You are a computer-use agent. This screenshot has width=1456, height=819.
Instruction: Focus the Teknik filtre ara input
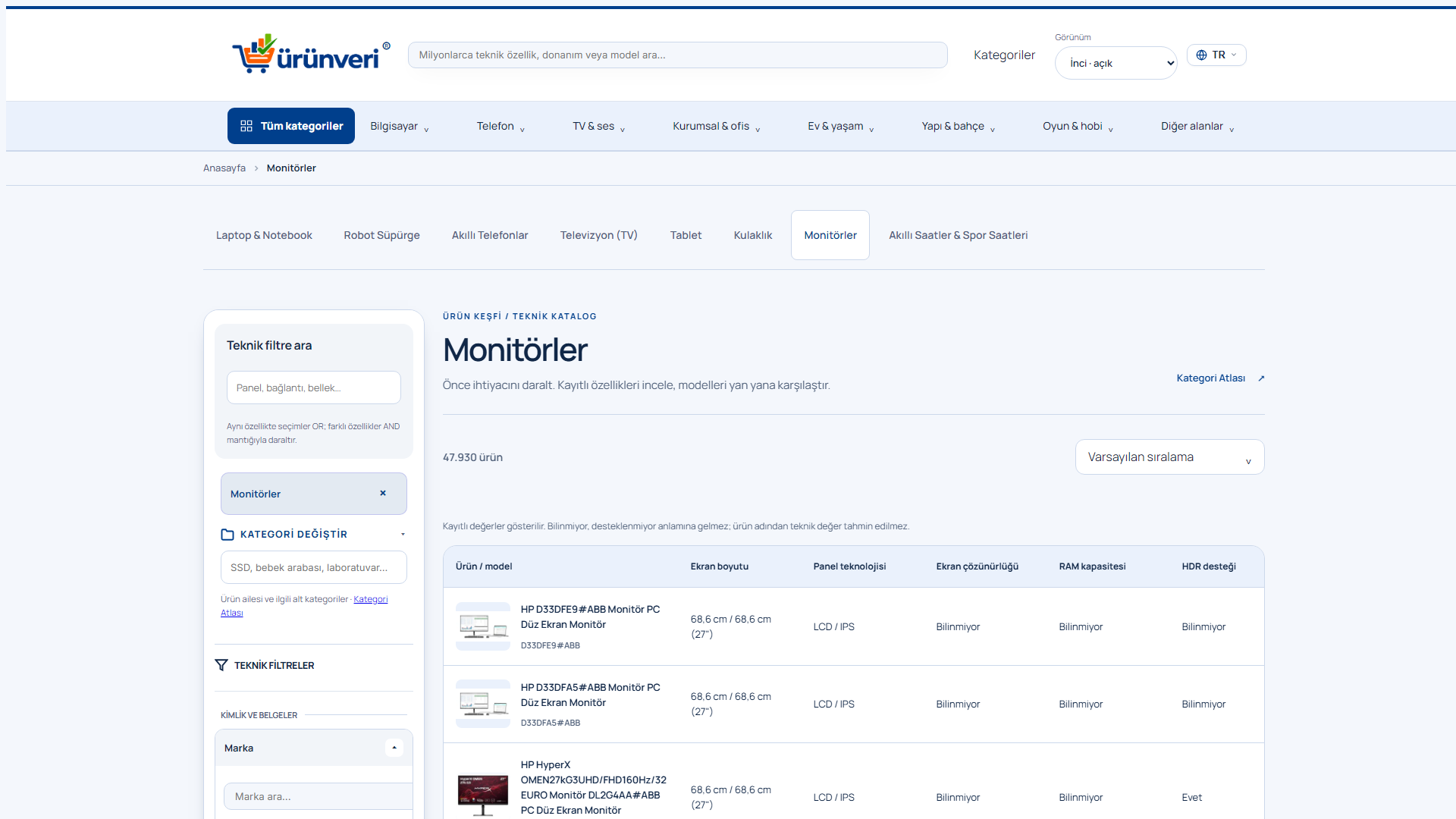[314, 388]
